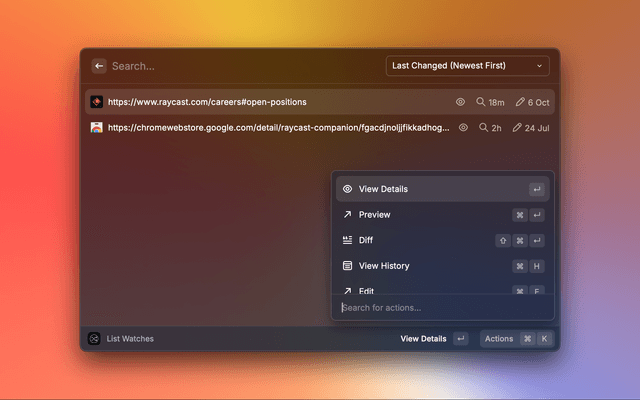Click the Raycast favicon in first row
The image size is (640, 400).
click(x=97, y=102)
